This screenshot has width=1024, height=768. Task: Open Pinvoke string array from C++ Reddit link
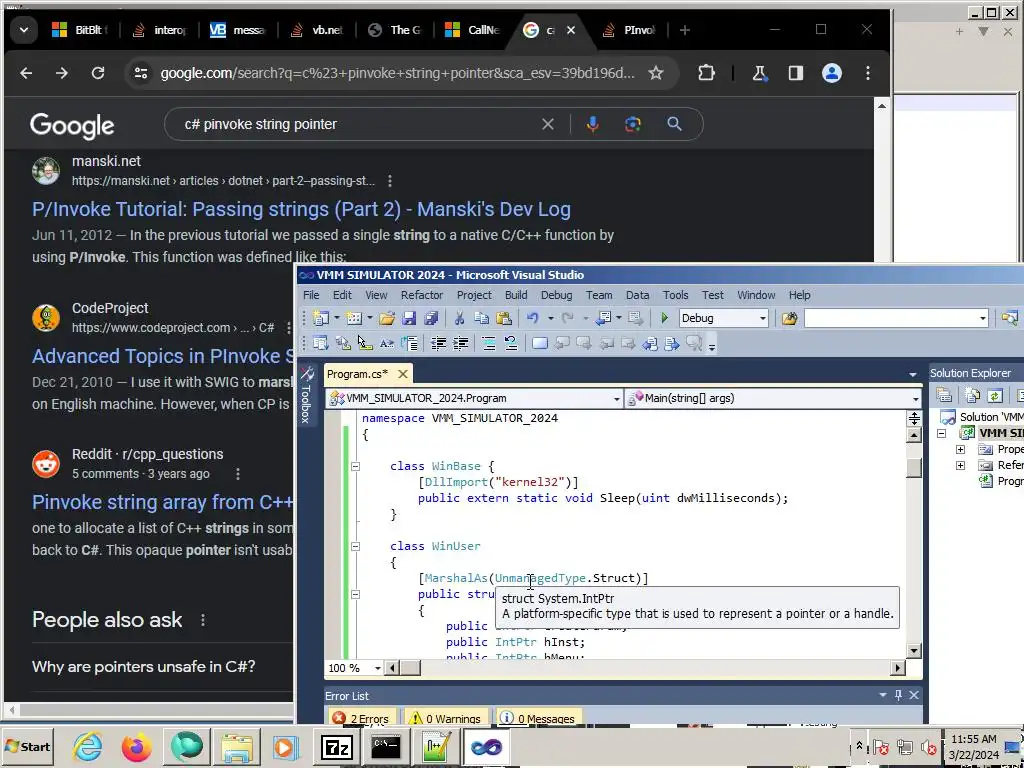[x=163, y=502]
